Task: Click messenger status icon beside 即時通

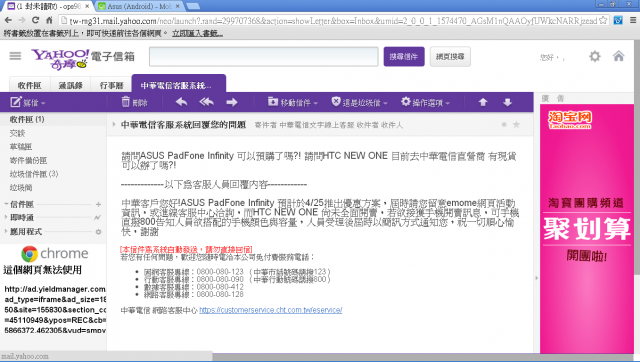Action: 98,218
